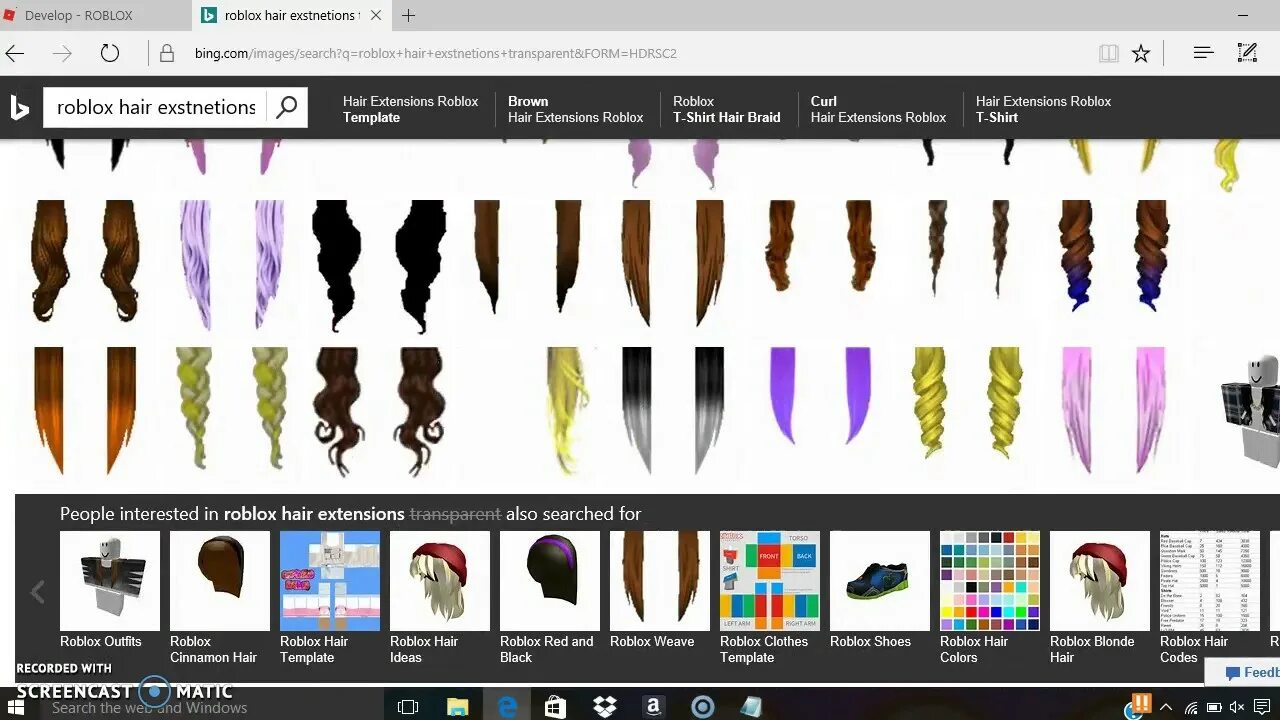Open Roblox Outfits related search

(x=110, y=591)
